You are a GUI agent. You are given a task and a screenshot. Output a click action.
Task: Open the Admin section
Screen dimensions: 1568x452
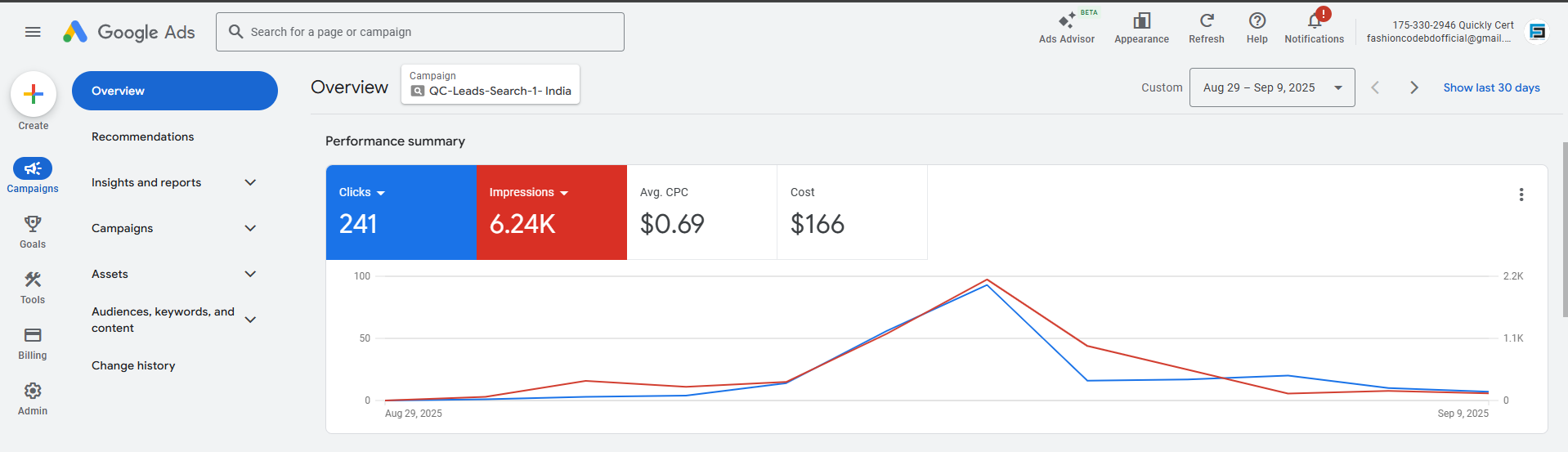point(33,398)
